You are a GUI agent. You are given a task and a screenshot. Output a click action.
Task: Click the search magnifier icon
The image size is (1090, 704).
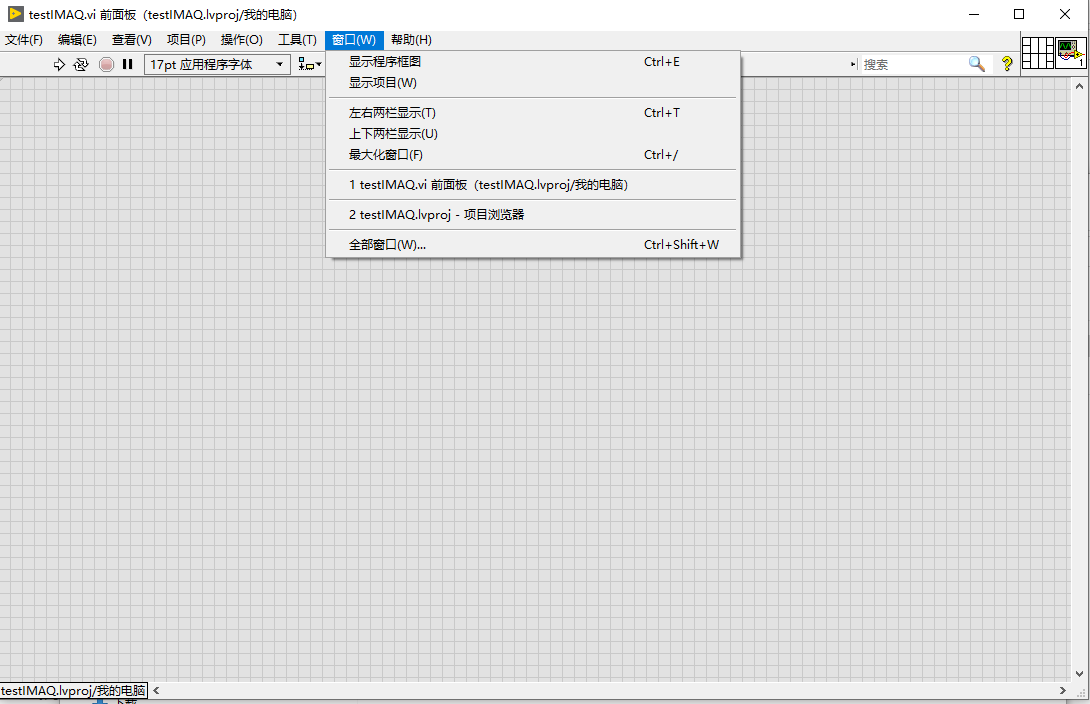point(977,64)
